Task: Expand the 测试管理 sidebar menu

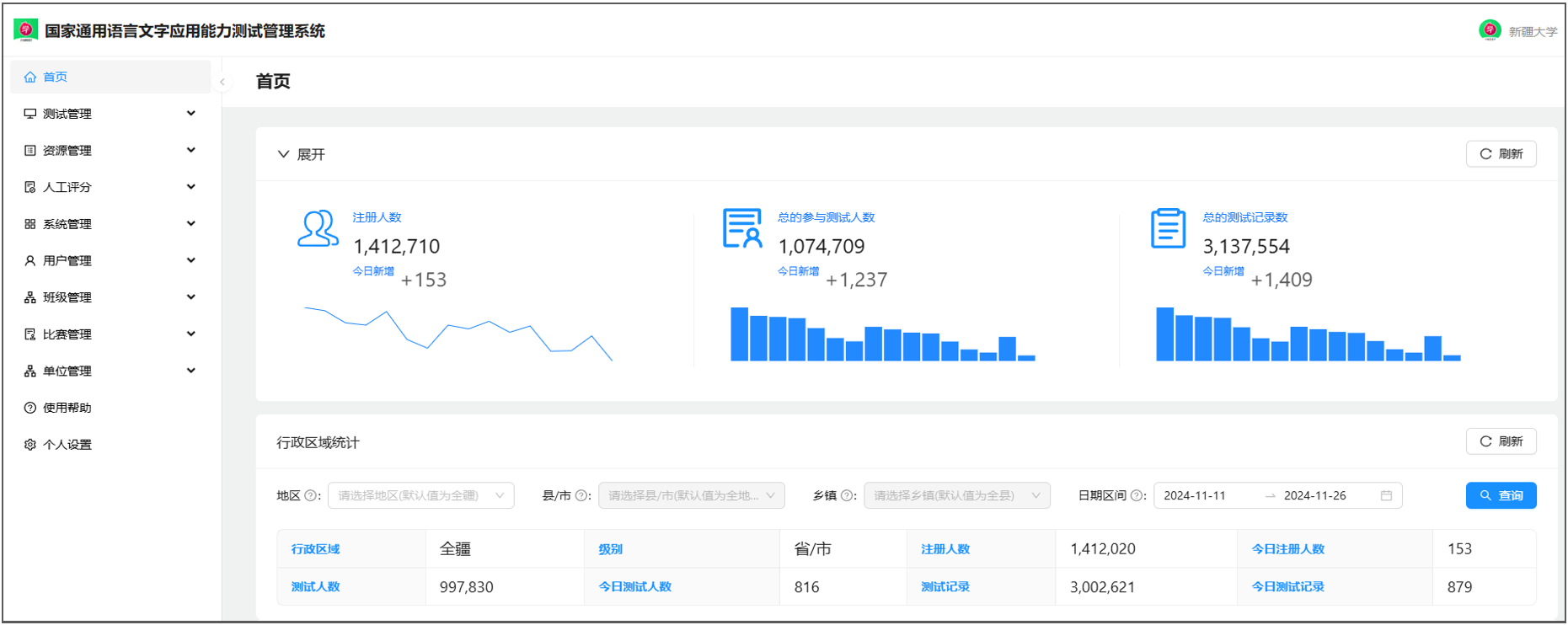Action: tap(110, 114)
